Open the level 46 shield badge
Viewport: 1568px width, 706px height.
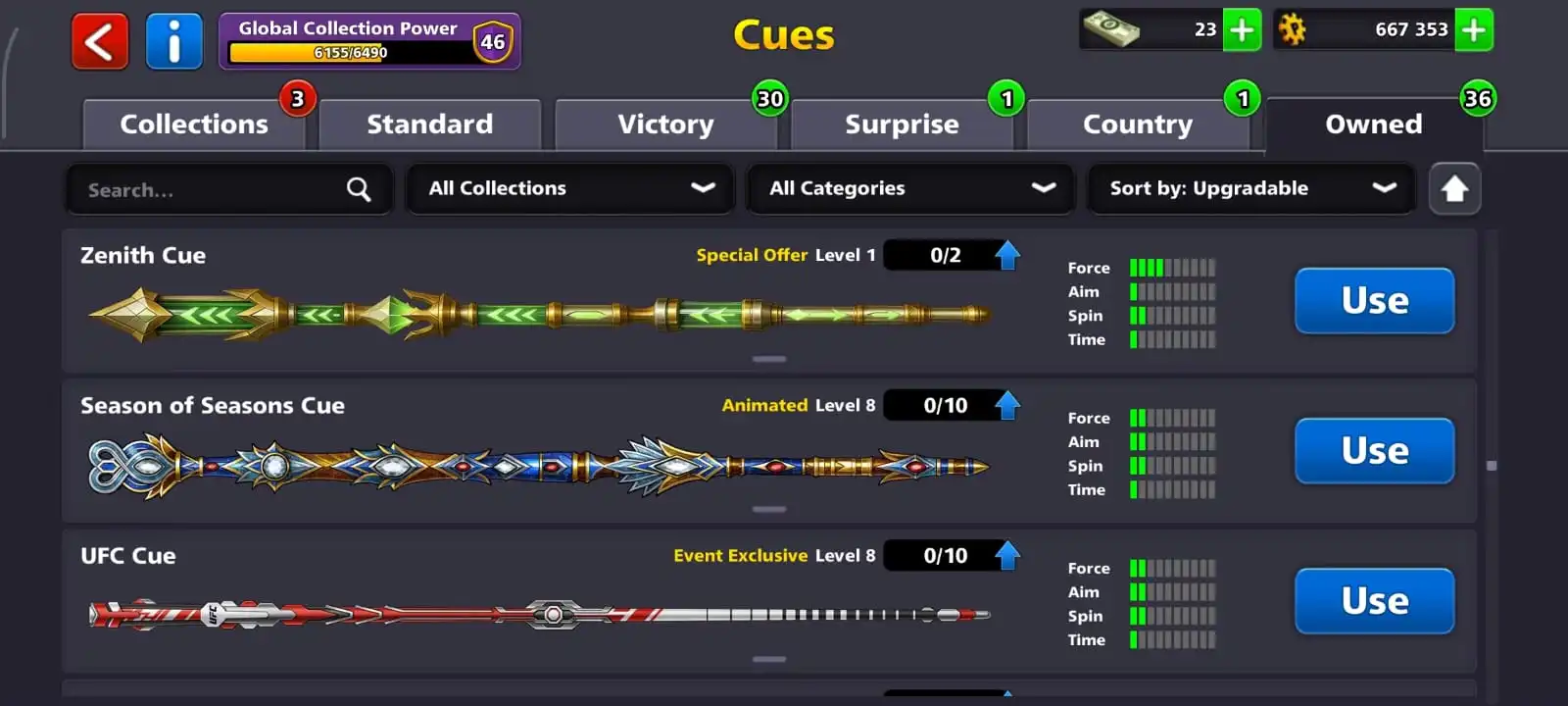(493, 41)
